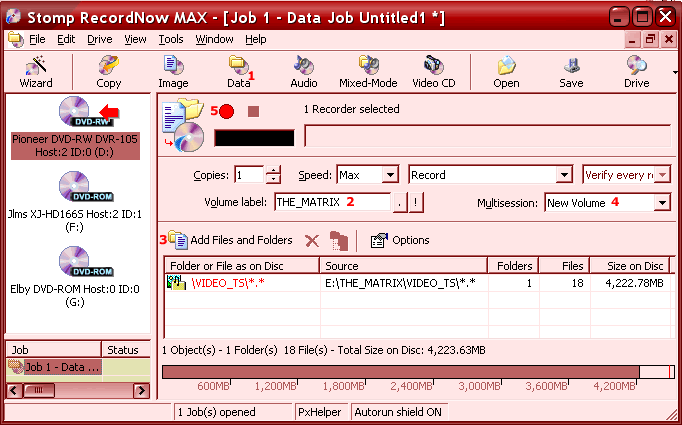
Task: Open the Copy disc job
Action: point(108,72)
